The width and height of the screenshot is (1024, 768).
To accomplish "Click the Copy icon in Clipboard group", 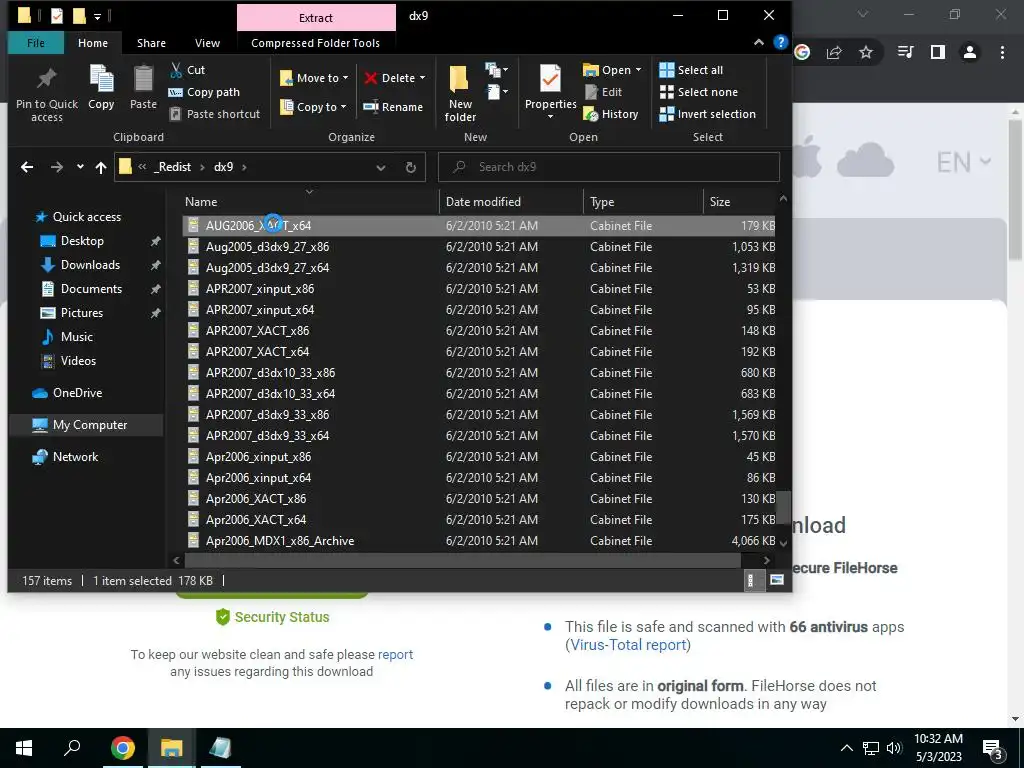I will 101,87.
